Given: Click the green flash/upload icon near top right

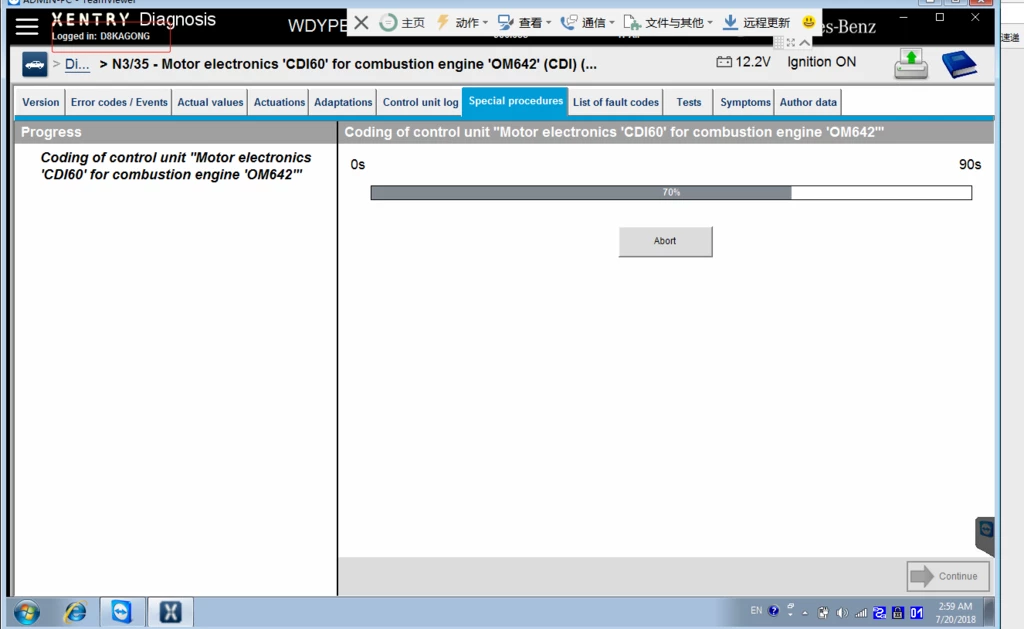Looking at the screenshot, I should [x=911, y=62].
